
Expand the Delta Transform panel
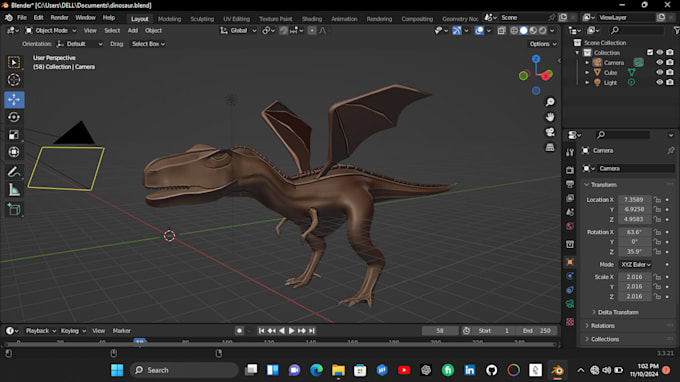coord(618,312)
